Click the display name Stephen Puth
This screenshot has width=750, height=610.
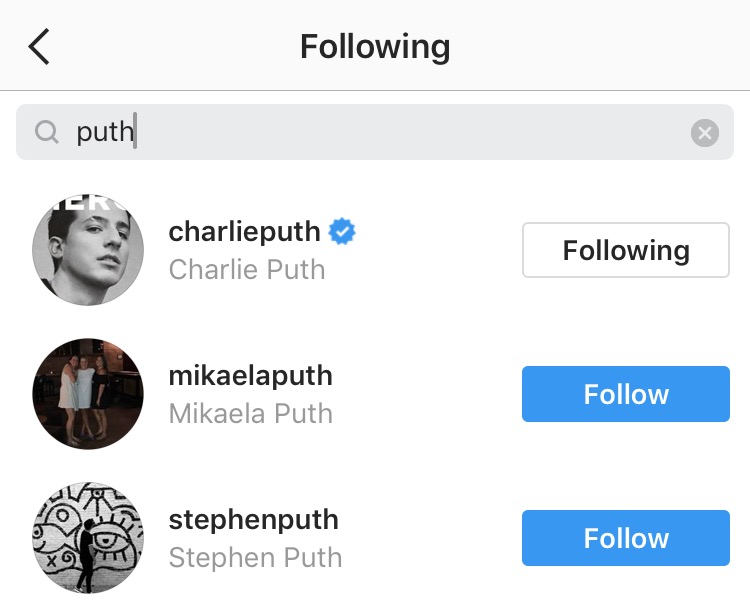[255, 557]
